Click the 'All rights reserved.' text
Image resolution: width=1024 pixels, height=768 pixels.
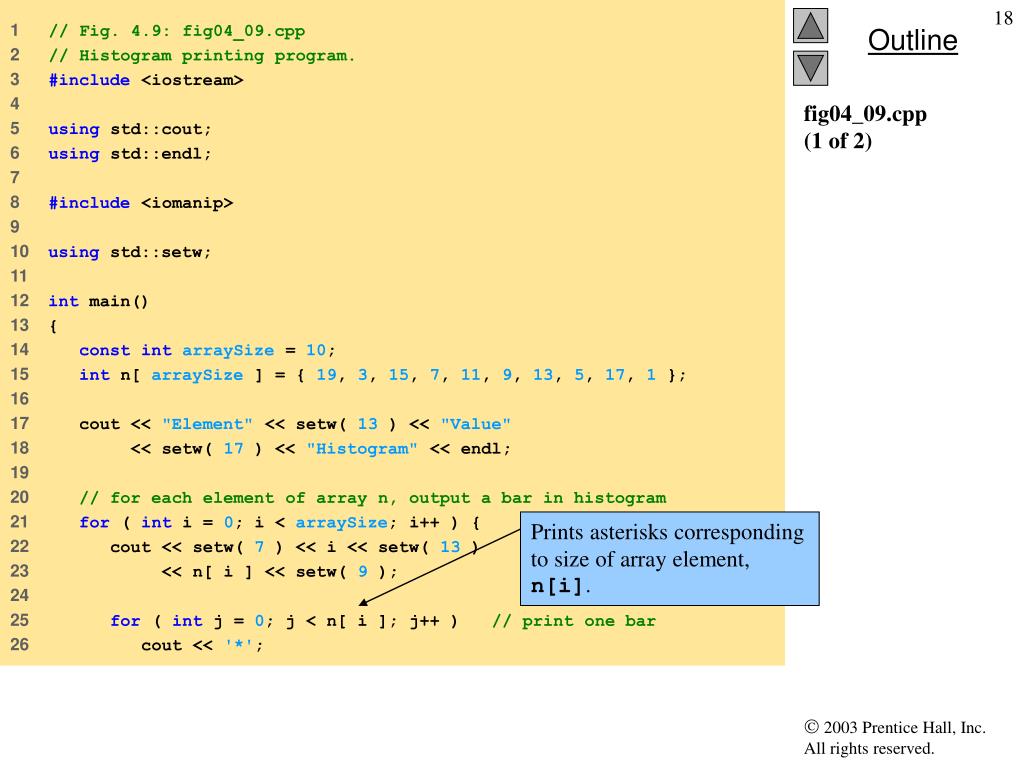869,748
